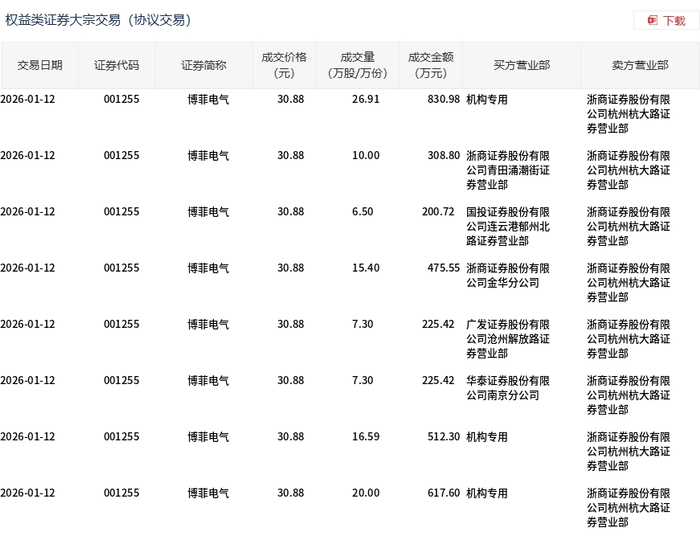The width and height of the screenshot is (700, 540).
Task: Select the 617.60 amount cell
Action: 443,493
